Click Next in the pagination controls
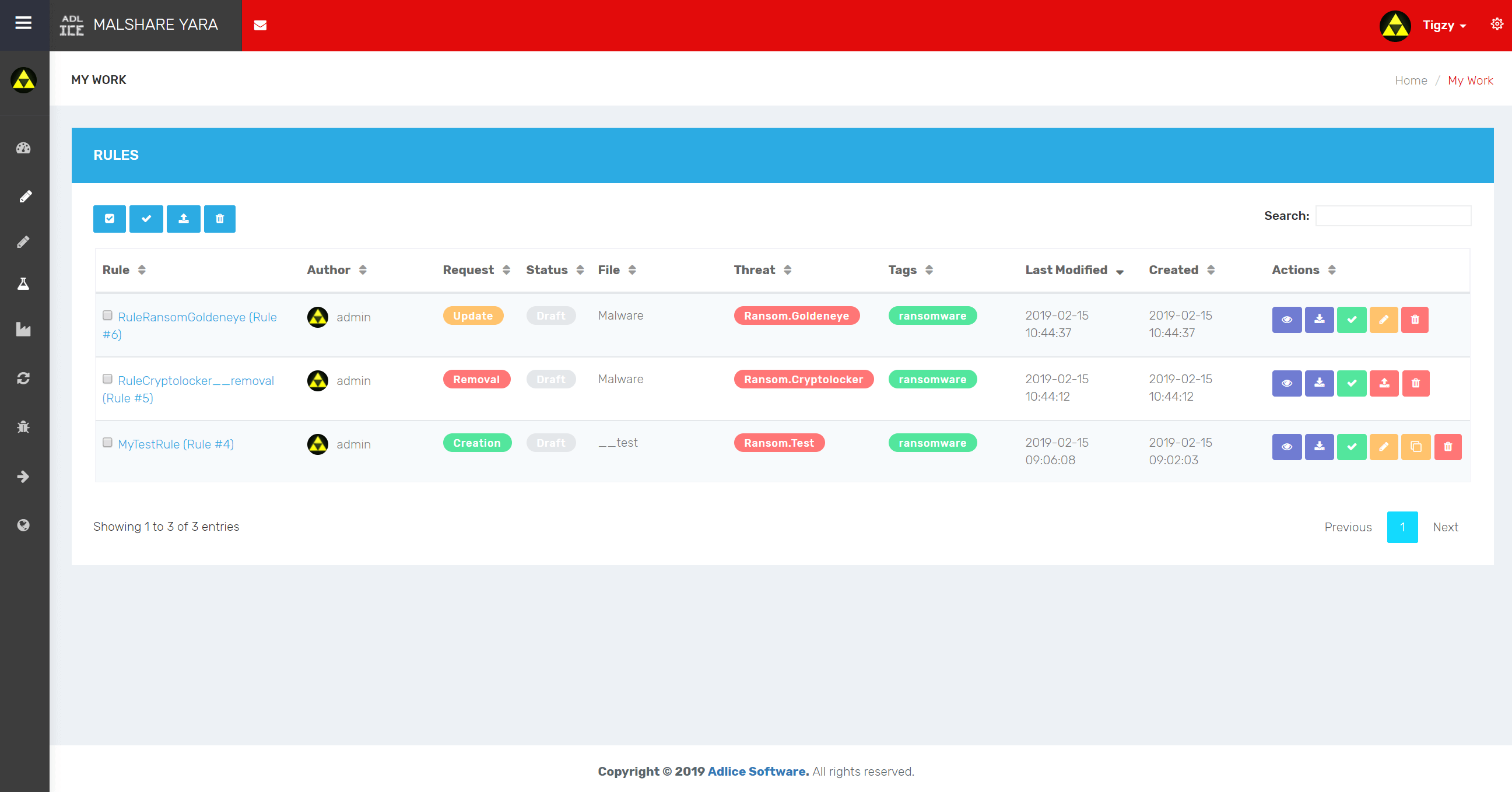The width and height of the screenshot is (1512, 792). click(x=1446, y=527)
